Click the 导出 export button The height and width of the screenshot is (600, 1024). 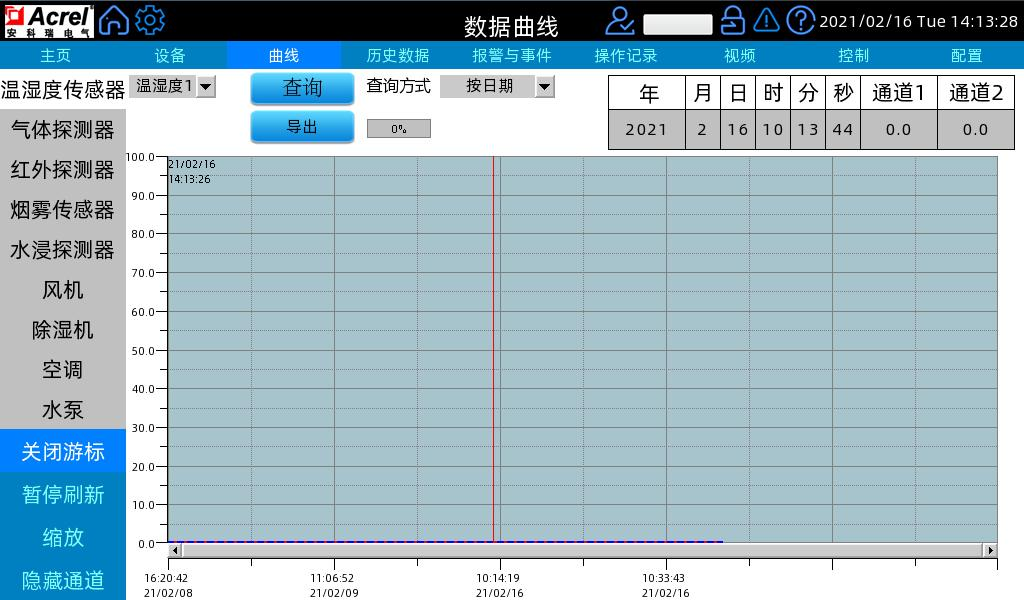[302, 127]
